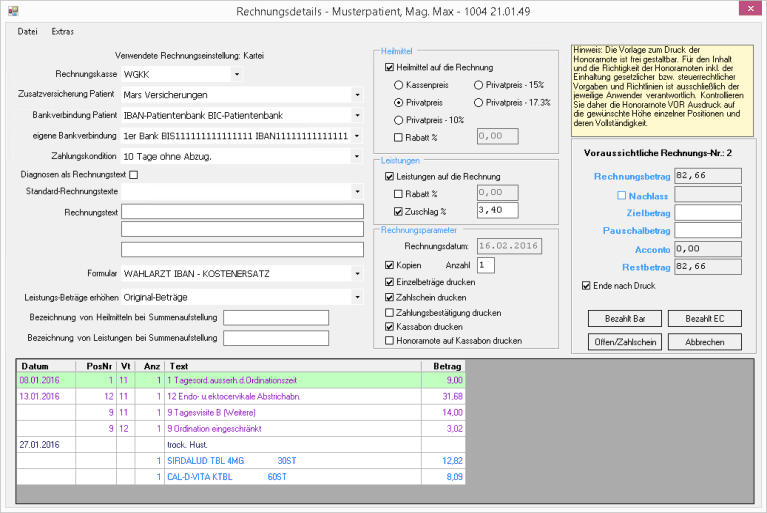Toggle Diagnosen als Rechnungstext checkbox
Viewport: 767px width, 513px height.
coord(134,175)
